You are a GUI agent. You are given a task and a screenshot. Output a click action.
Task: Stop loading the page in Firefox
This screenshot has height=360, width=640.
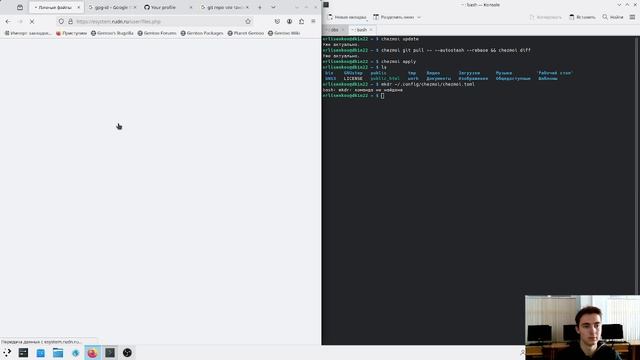(32, 21)
